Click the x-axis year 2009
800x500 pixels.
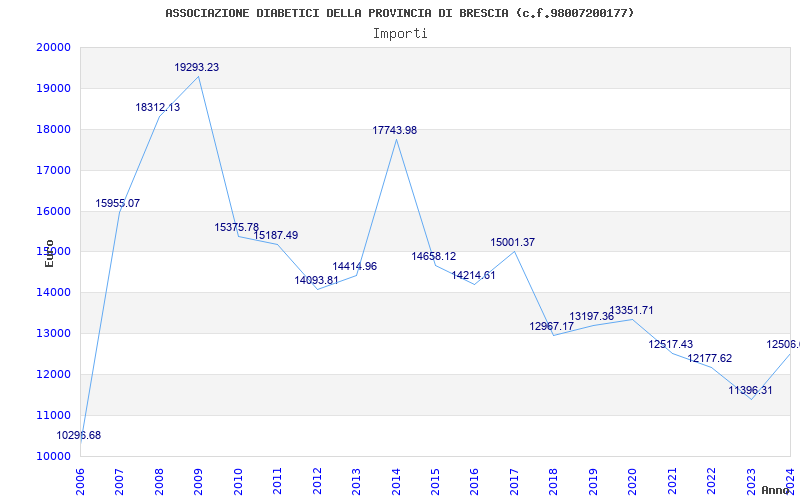click(198, 481)
